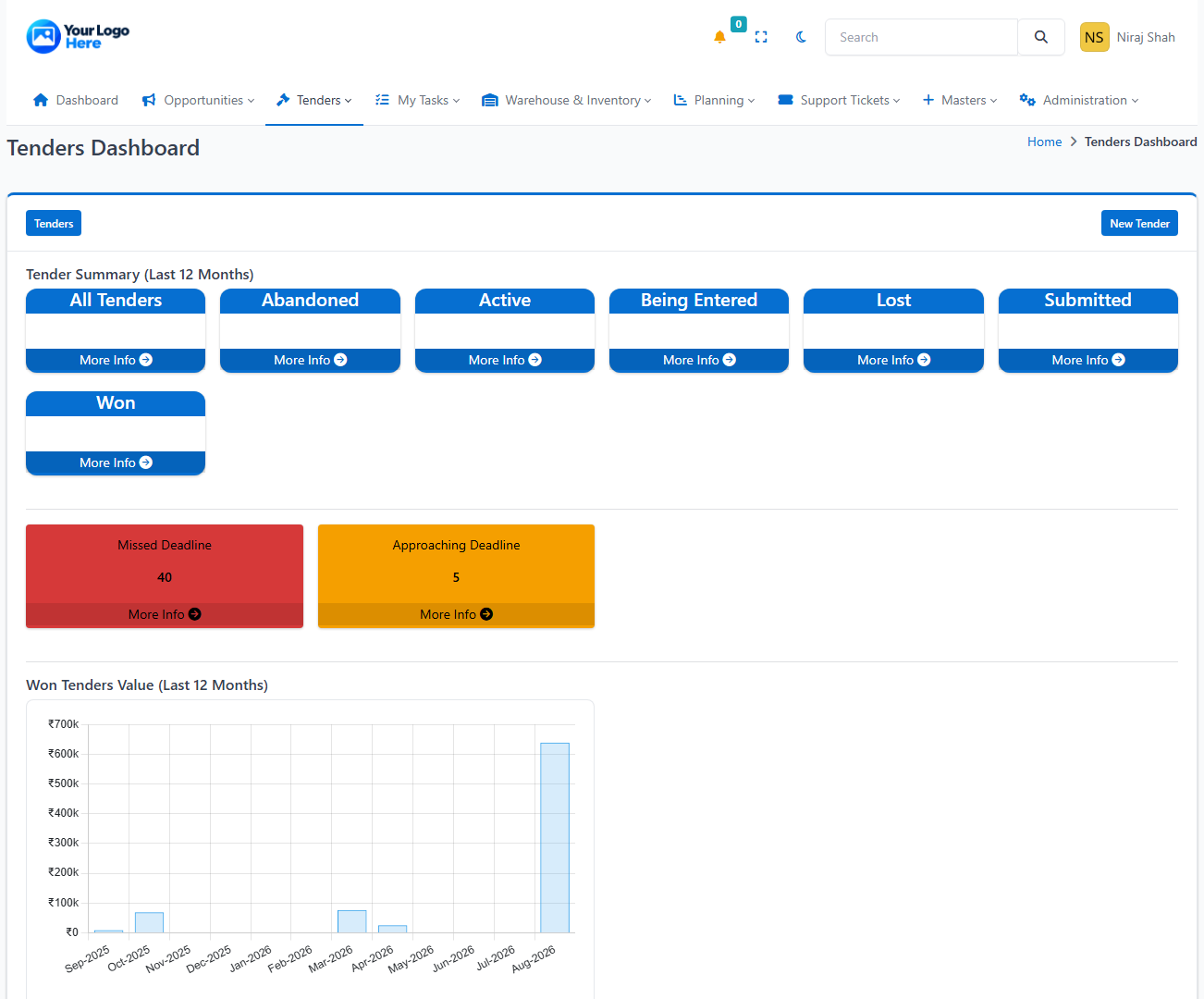Click arrow icon on All Tenders card
Image resolution: width=1204 pixels, height=999 pixels.
pos(146,360)
